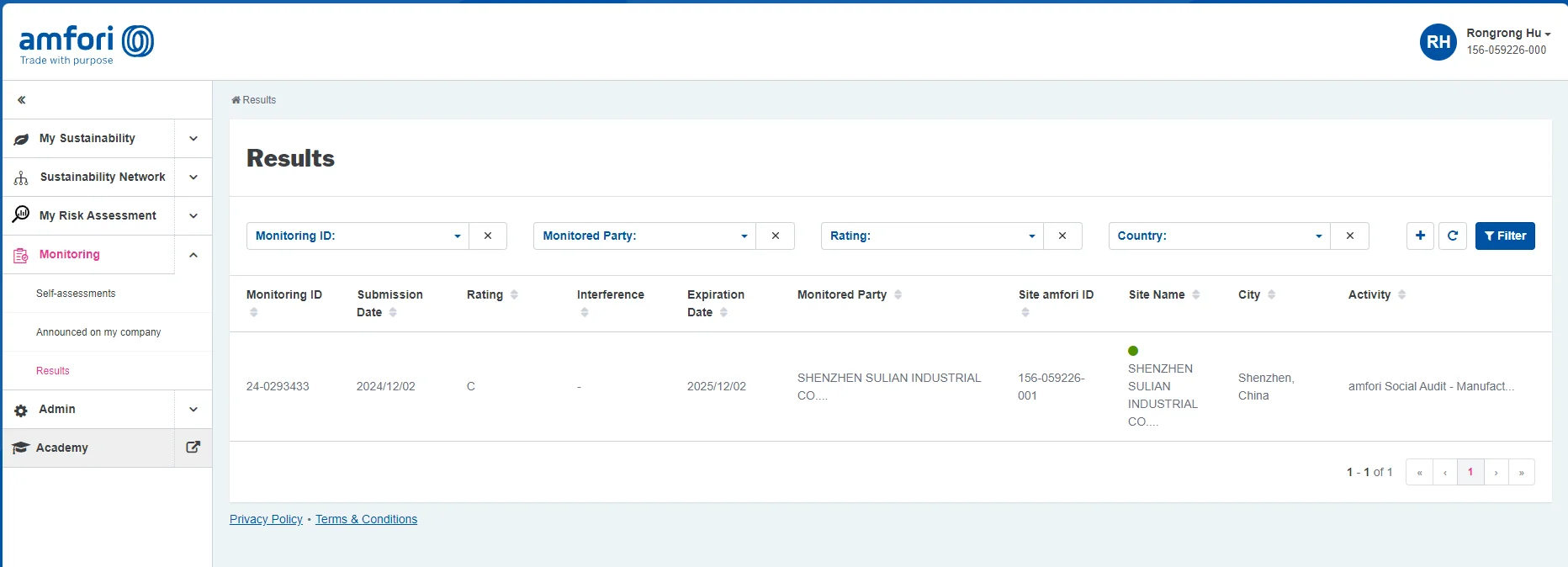Click the RH user avatar
1568x567 pixels.
pos(1438,42)
